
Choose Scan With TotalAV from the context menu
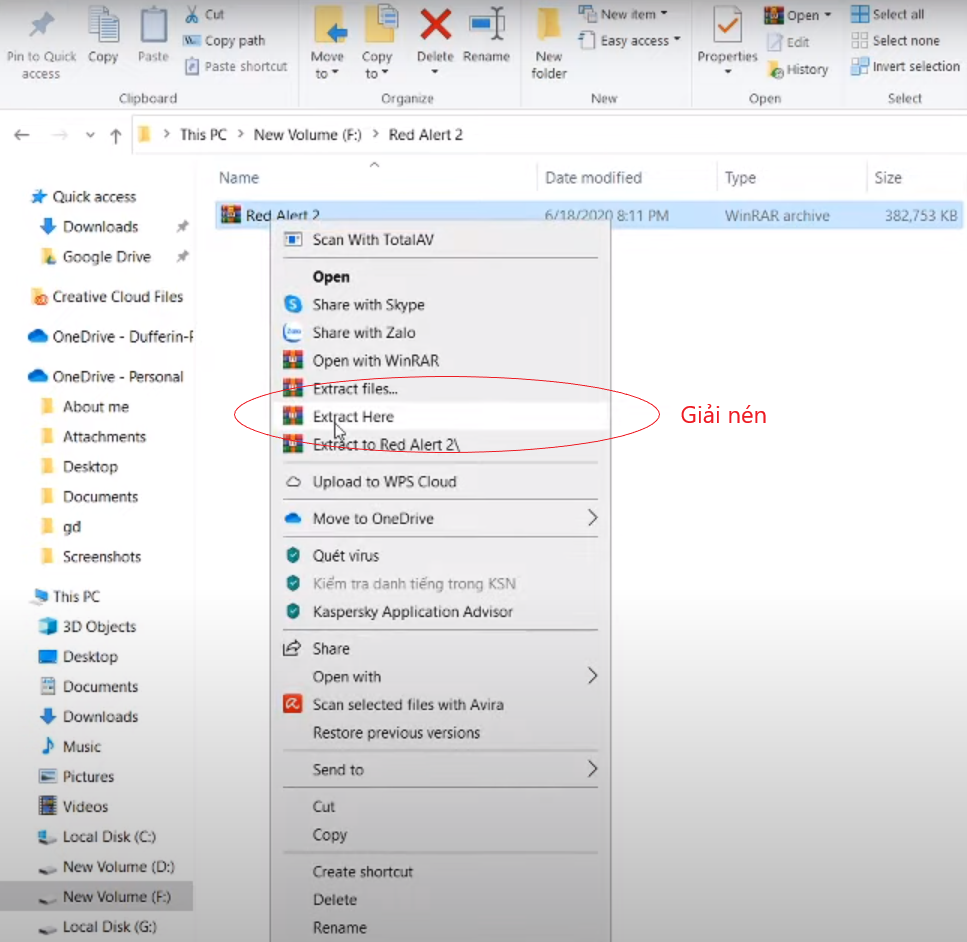point(440,239)
